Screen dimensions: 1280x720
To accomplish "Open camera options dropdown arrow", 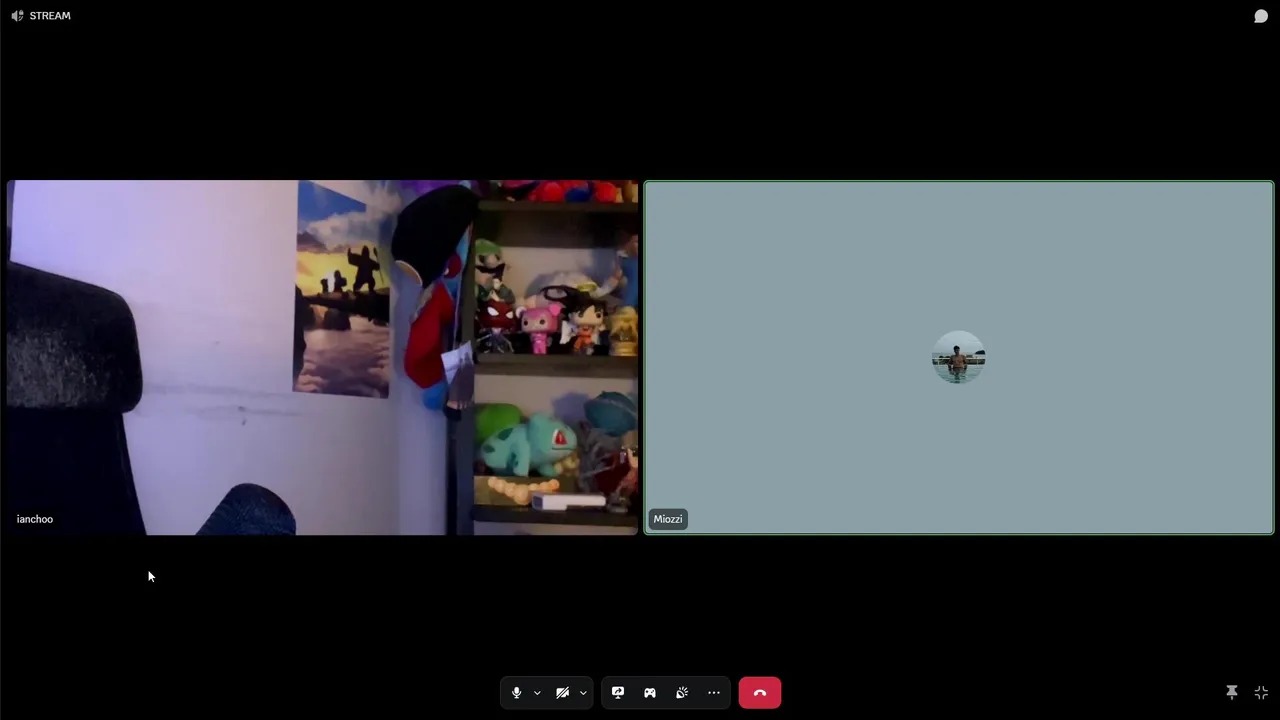I will pyautogui.click(x=583, y=693).
